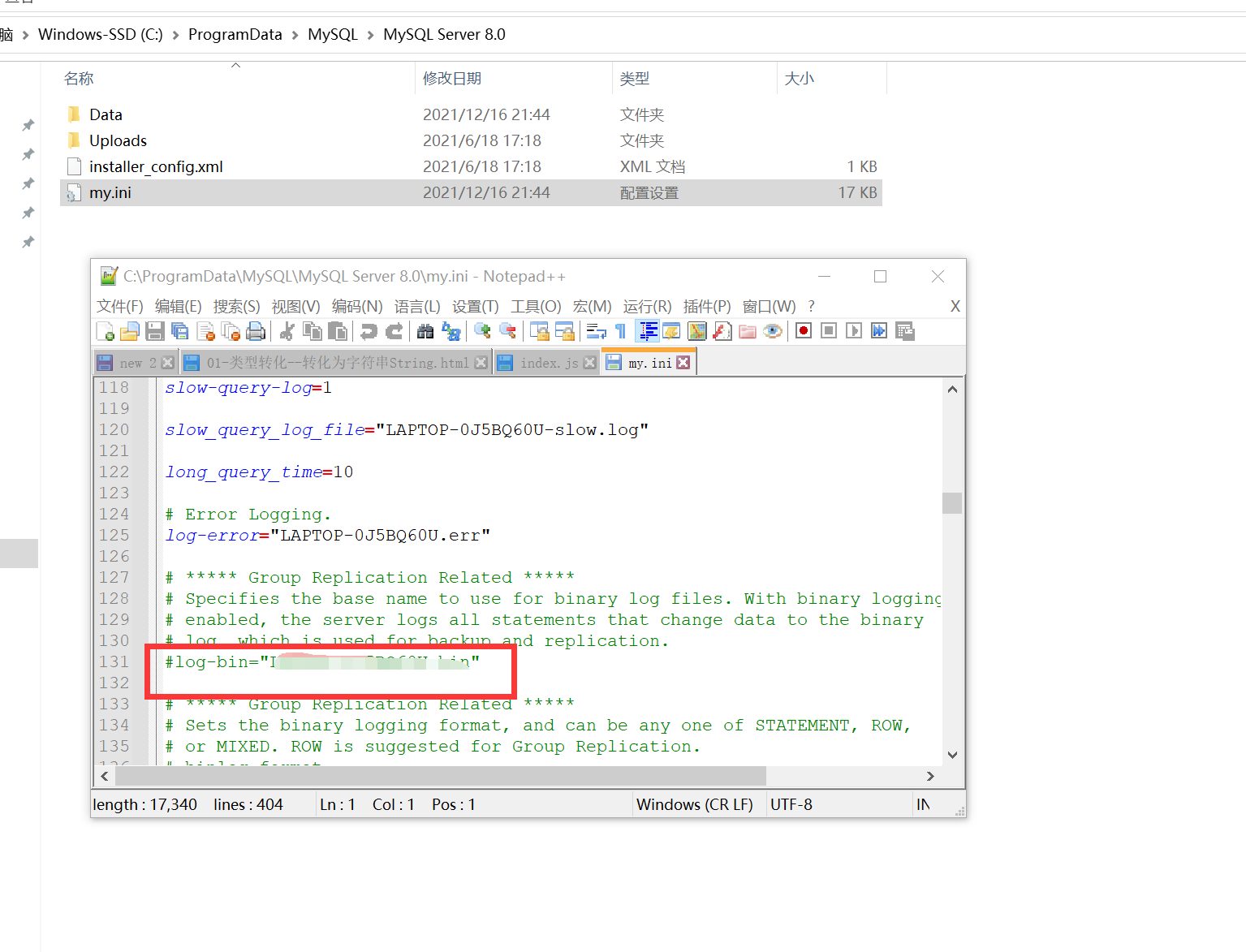Open the ? help menu

tap(811, 306)
